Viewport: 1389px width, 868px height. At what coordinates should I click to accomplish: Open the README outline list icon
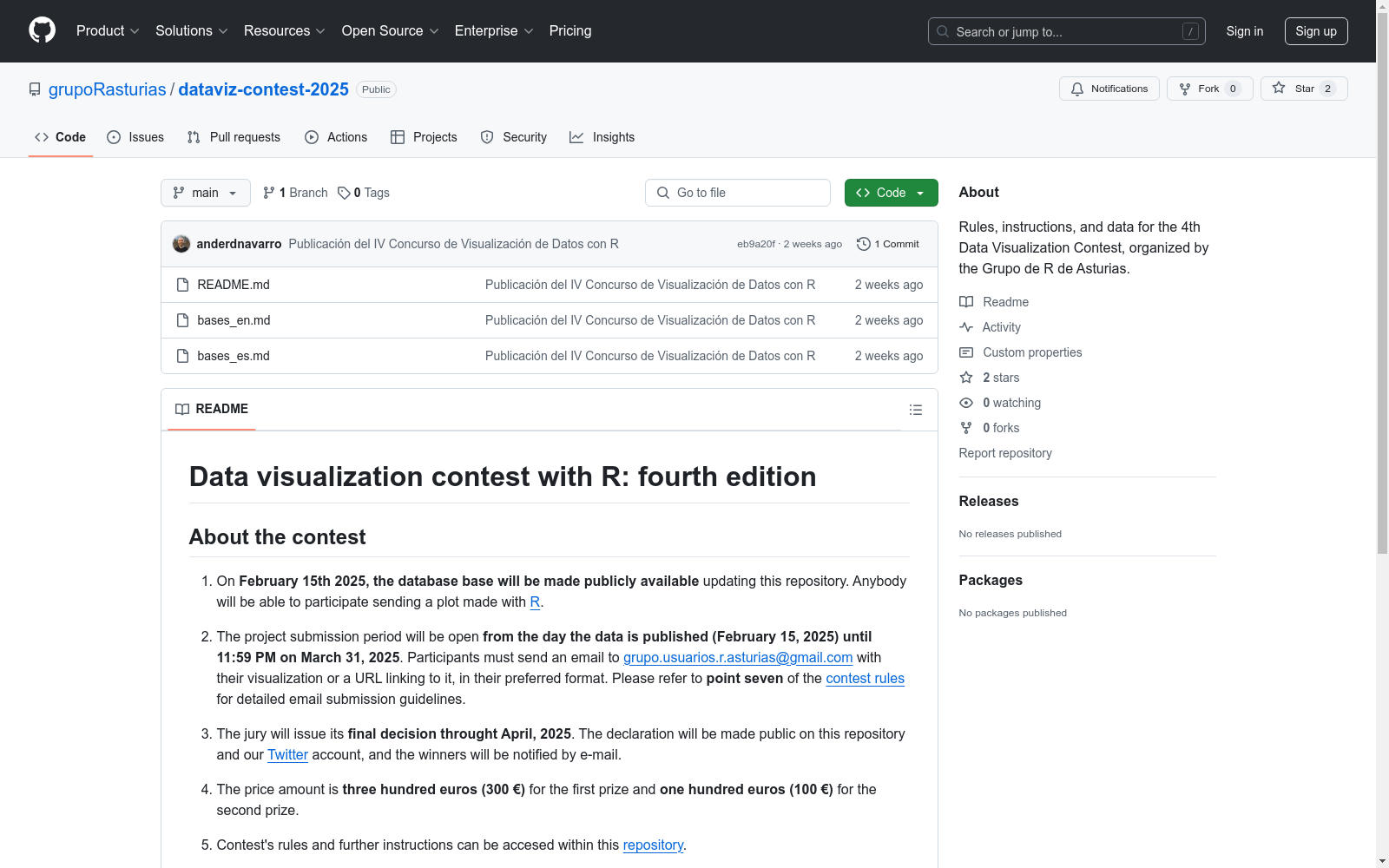tap(915, 410)
